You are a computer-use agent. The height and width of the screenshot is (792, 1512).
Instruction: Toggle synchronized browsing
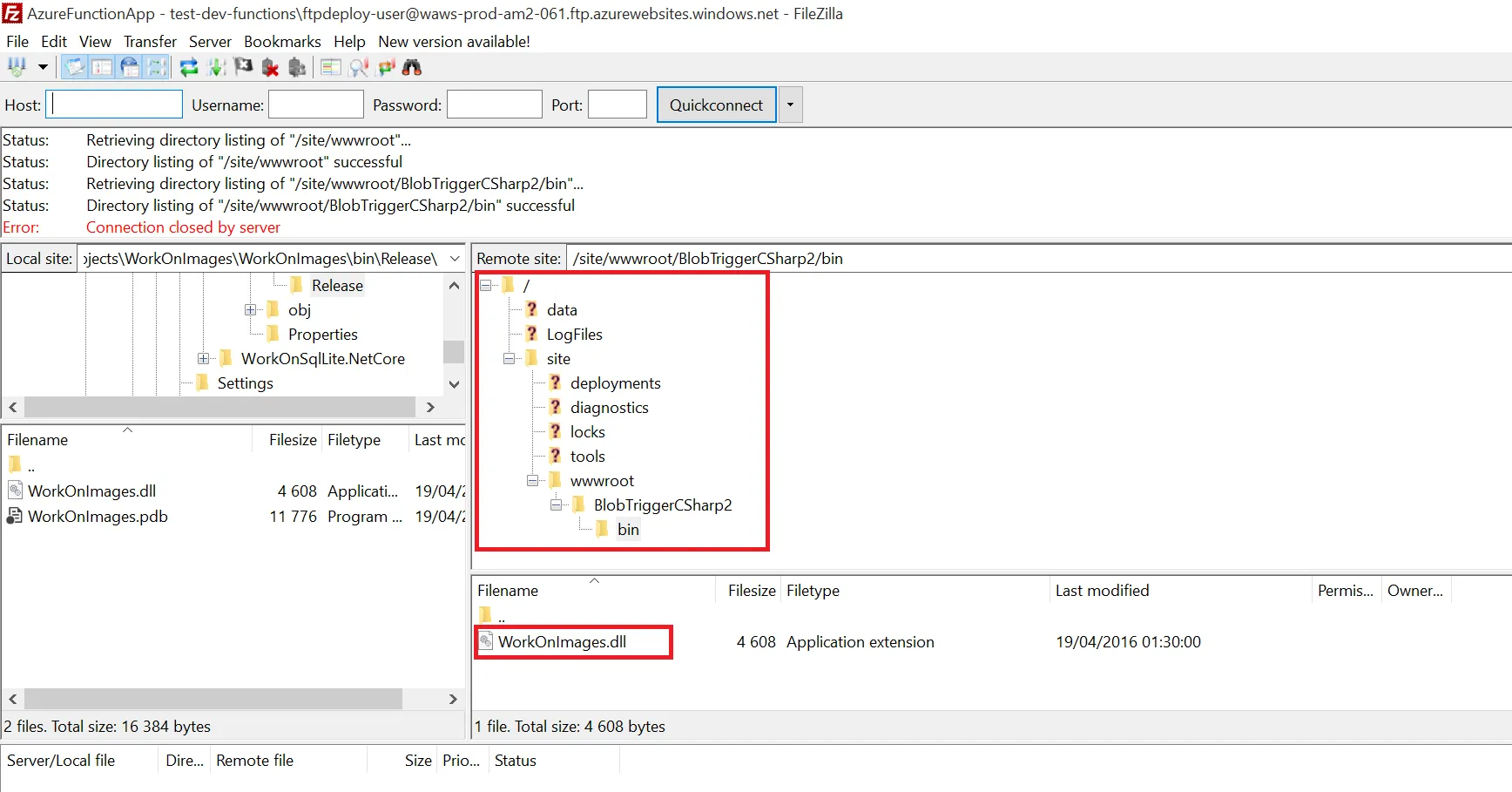(x=386, y=67)
